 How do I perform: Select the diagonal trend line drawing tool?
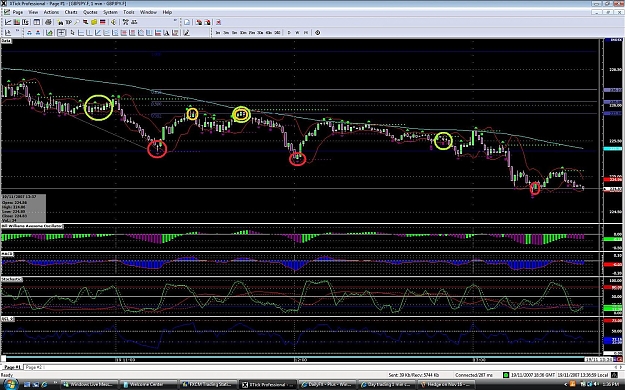click(x=98, y=33)
